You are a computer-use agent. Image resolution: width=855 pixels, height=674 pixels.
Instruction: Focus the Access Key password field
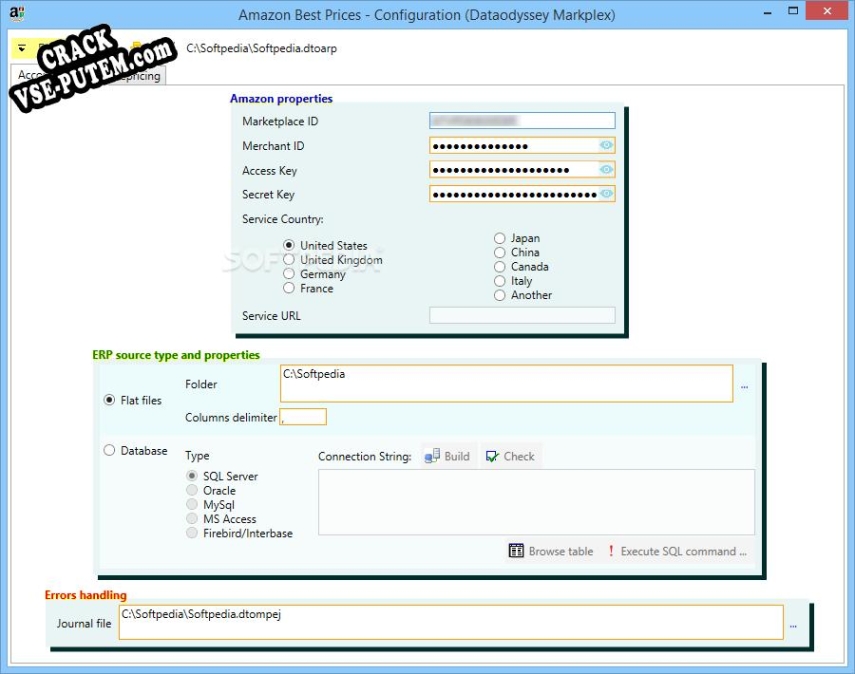[x=514, y=170]
